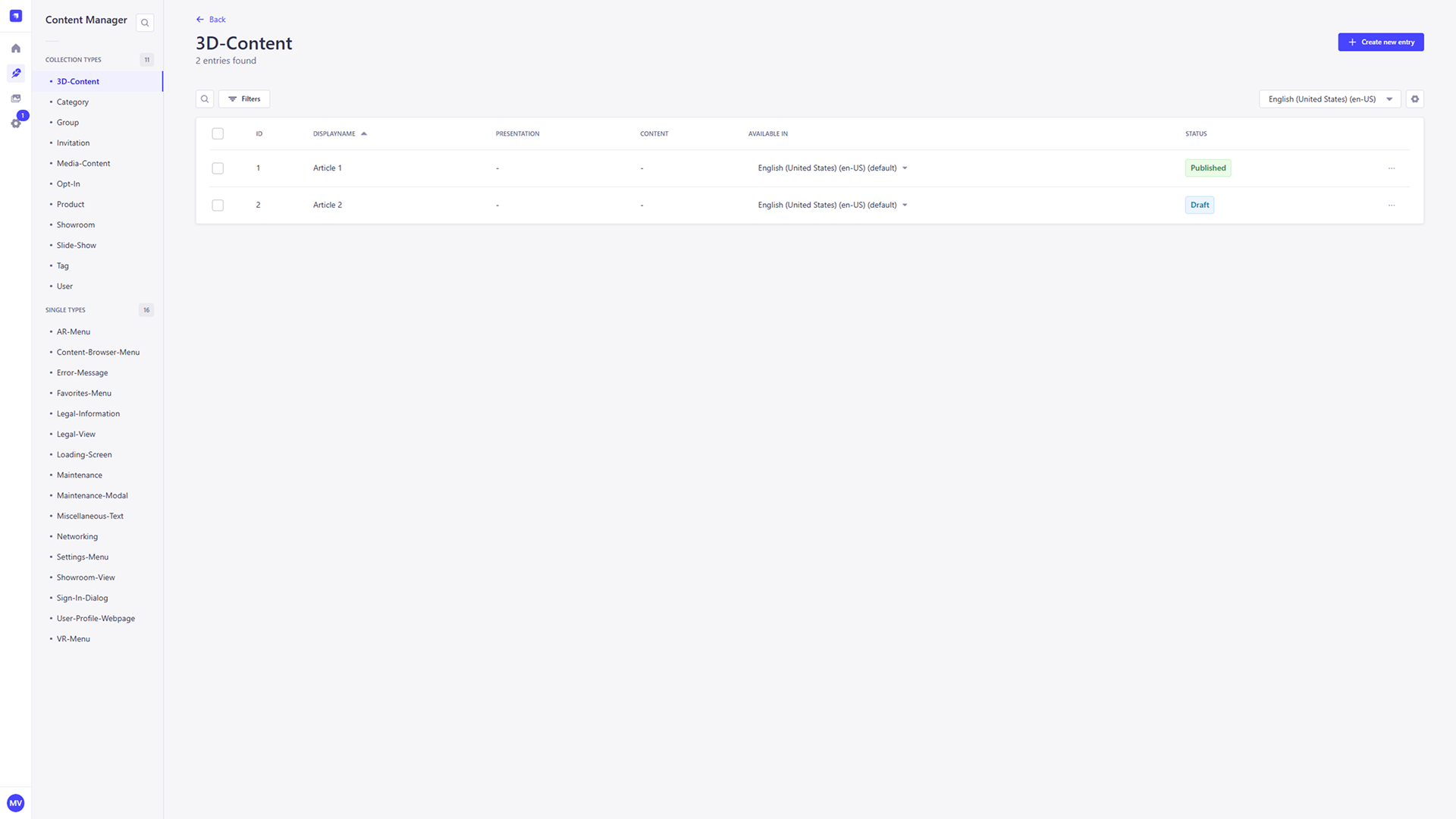Click the Strapi logo icon
This screenshot has height=819, width=1456.
[x=15, y=16]
